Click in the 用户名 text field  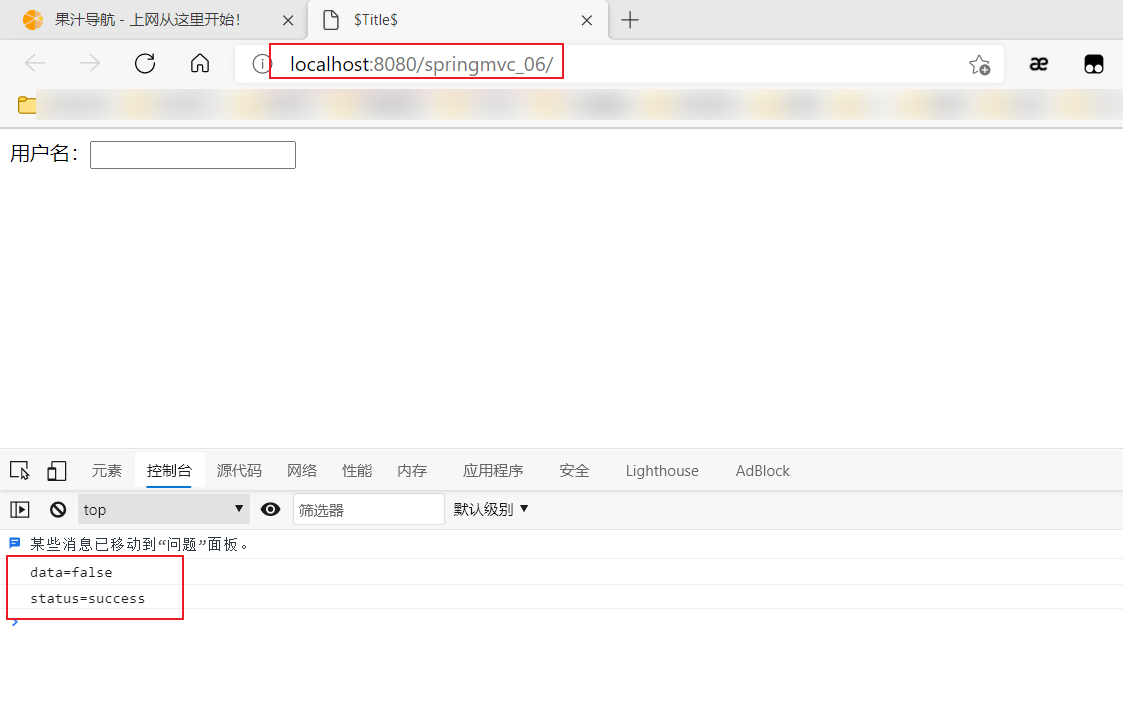[x=193, y=155]
